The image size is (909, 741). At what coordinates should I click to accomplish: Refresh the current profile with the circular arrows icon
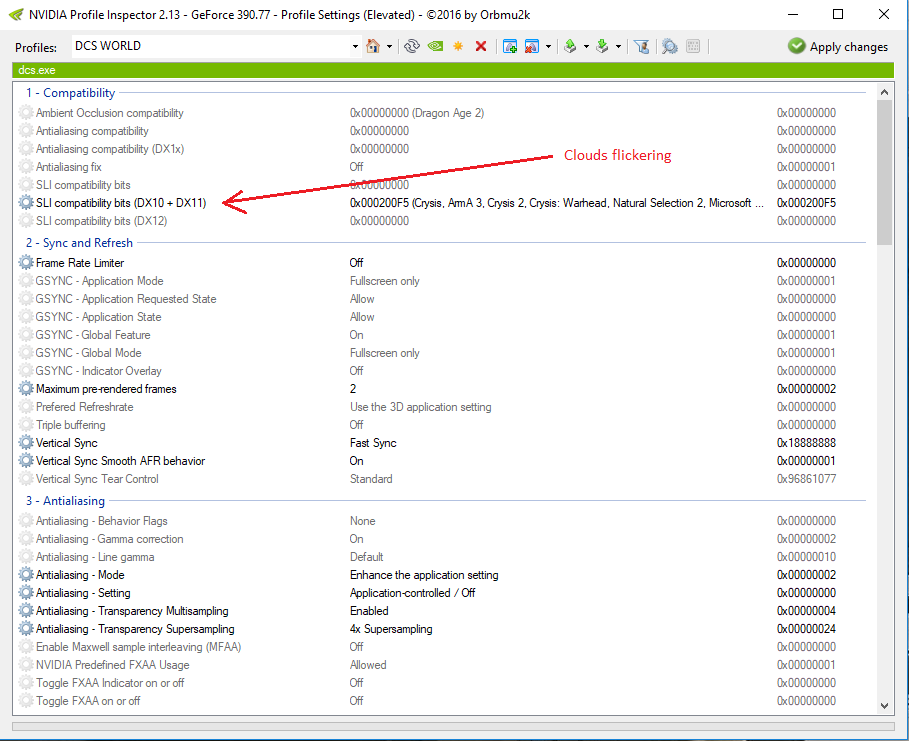click(x=412, y=46)
